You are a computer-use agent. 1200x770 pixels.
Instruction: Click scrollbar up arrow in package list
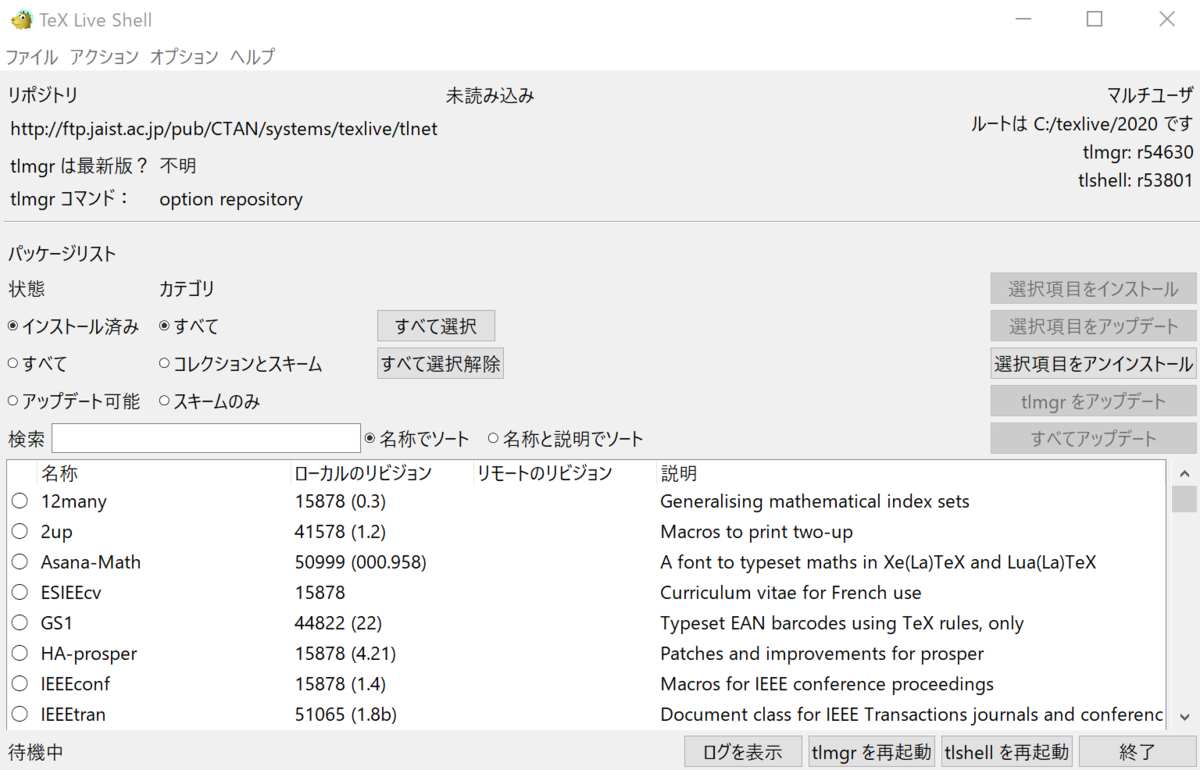[1184, 474]
